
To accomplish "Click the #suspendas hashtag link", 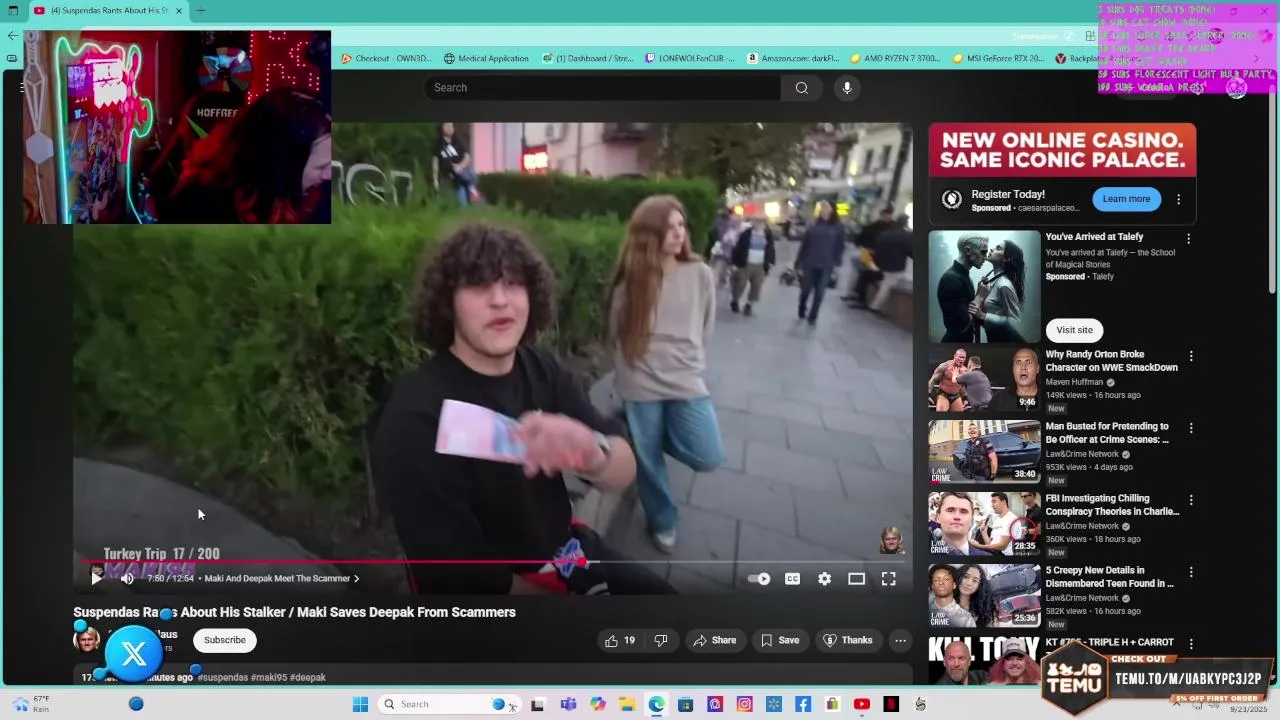I will [222, 678].
